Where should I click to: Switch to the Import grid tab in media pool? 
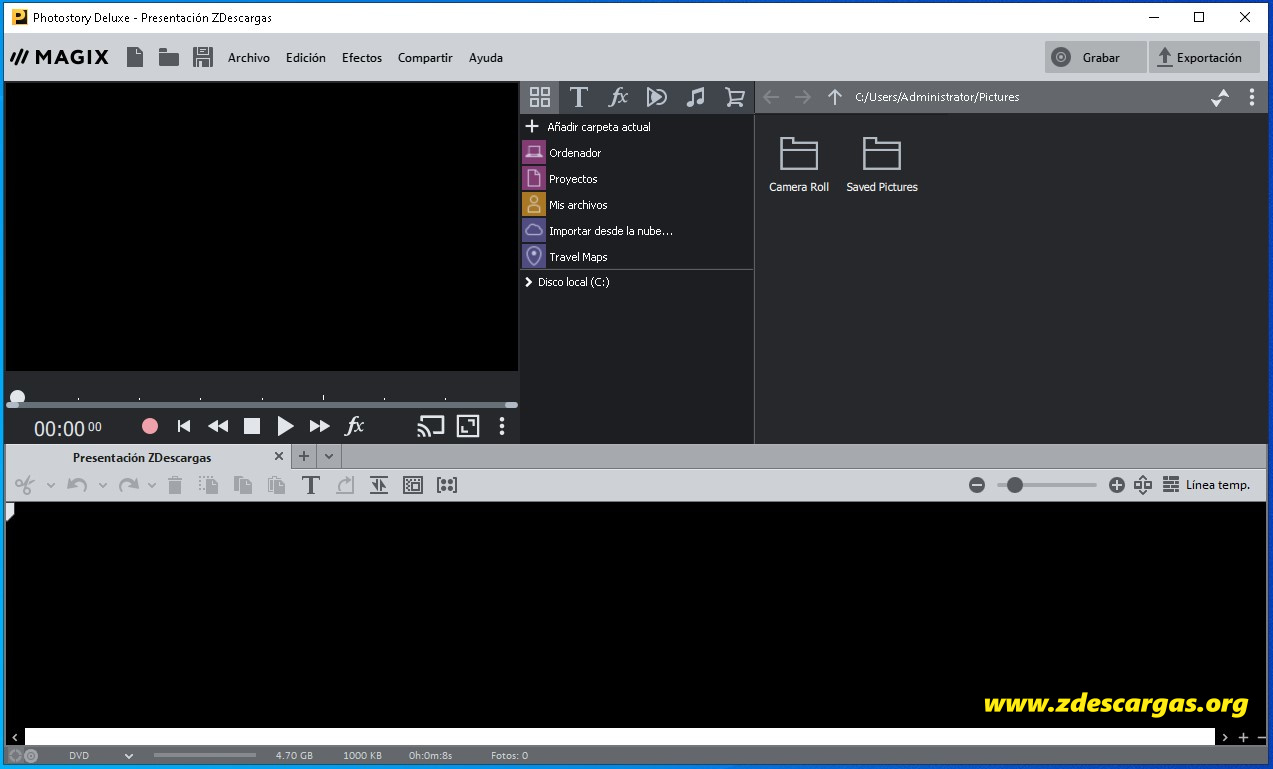[540, 97]
